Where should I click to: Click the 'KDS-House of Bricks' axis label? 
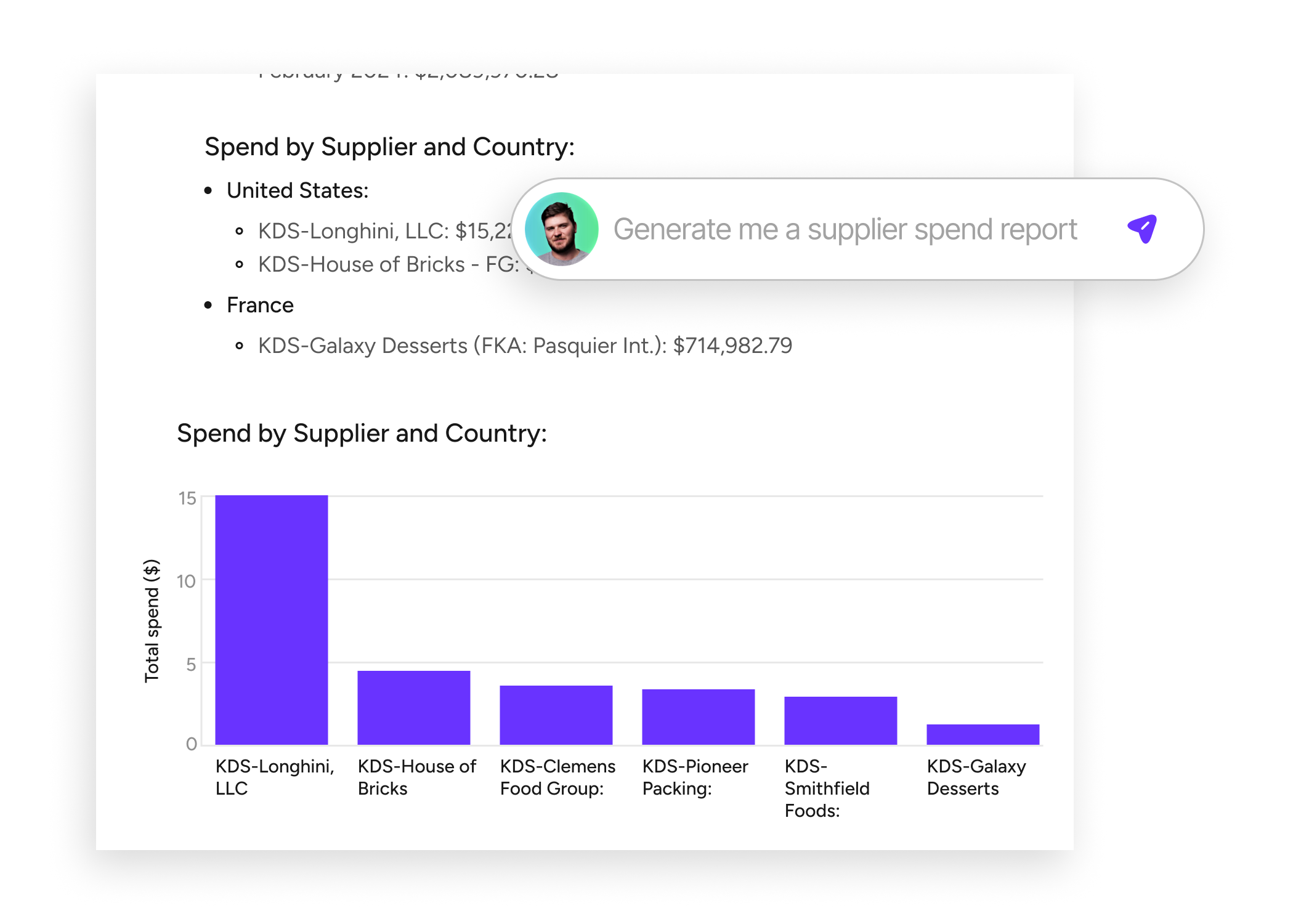tap(417, 777)
